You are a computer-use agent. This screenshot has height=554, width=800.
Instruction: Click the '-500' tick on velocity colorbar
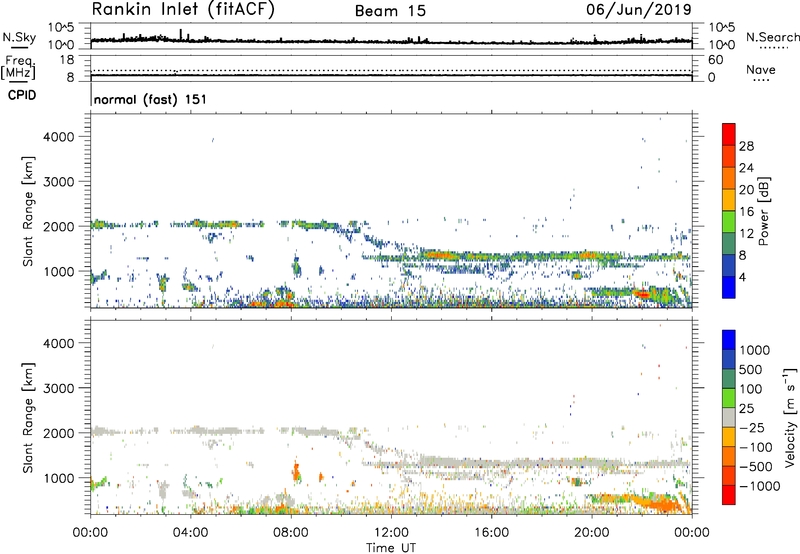(756, 467)
